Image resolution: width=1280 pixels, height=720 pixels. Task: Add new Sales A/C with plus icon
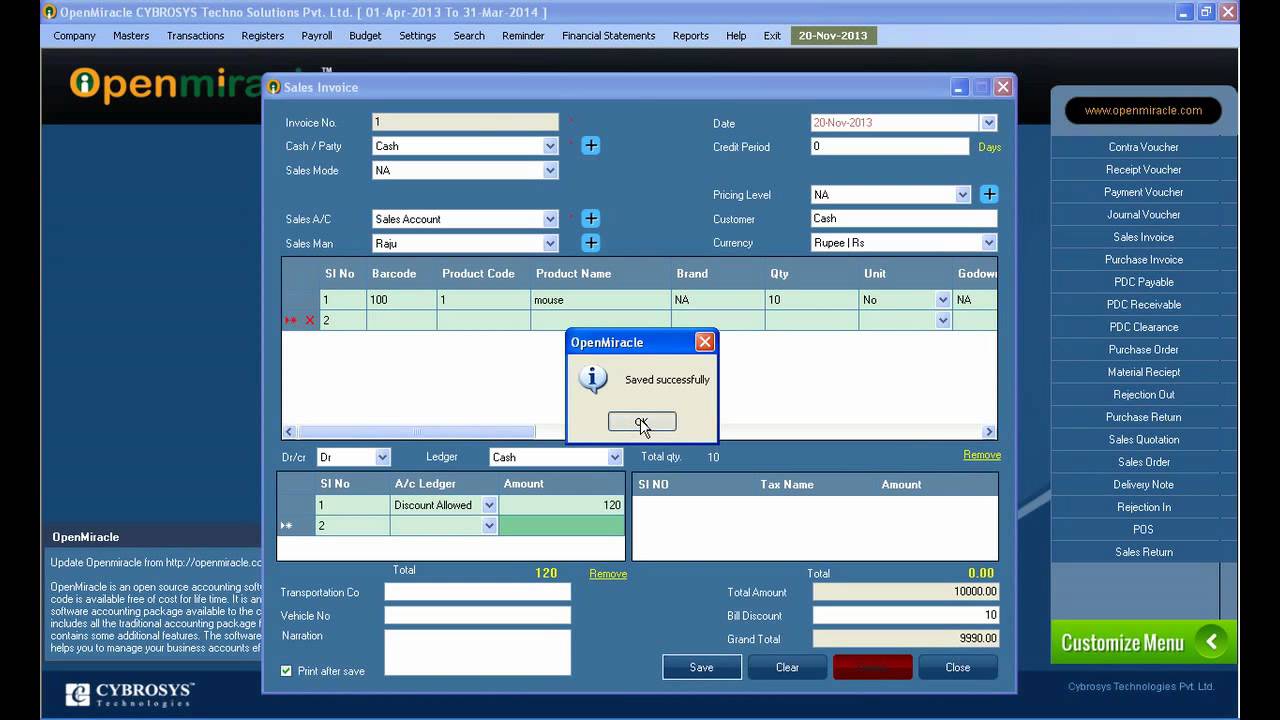point(591,219)
